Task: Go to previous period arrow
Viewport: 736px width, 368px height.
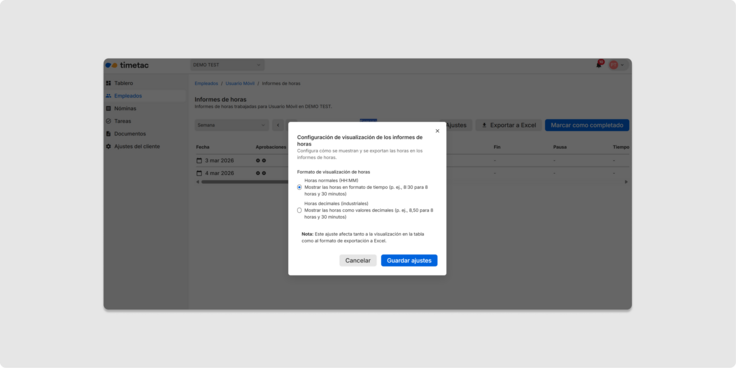Action: coord(278,125)
